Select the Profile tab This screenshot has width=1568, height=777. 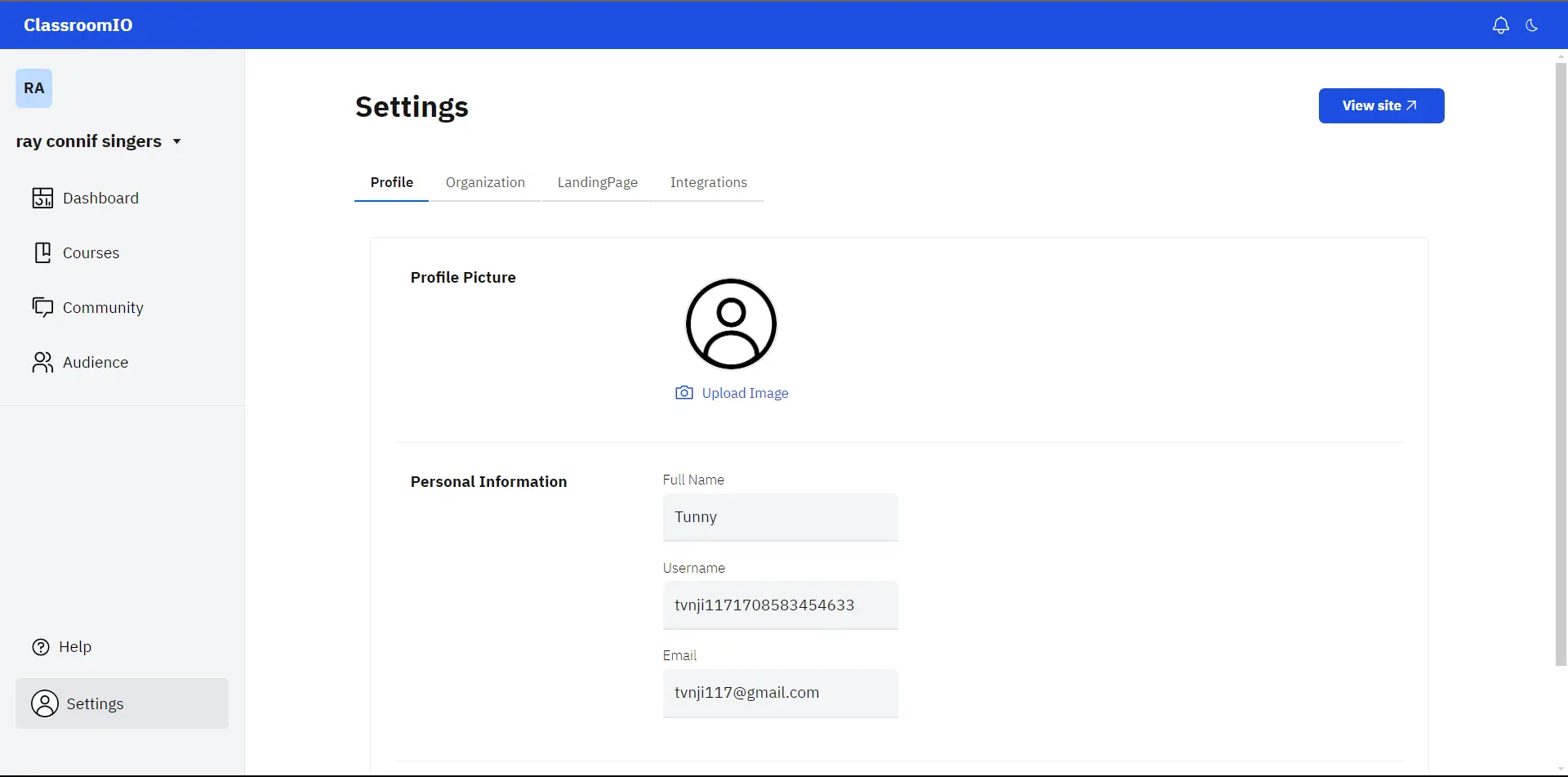point(391,182)
